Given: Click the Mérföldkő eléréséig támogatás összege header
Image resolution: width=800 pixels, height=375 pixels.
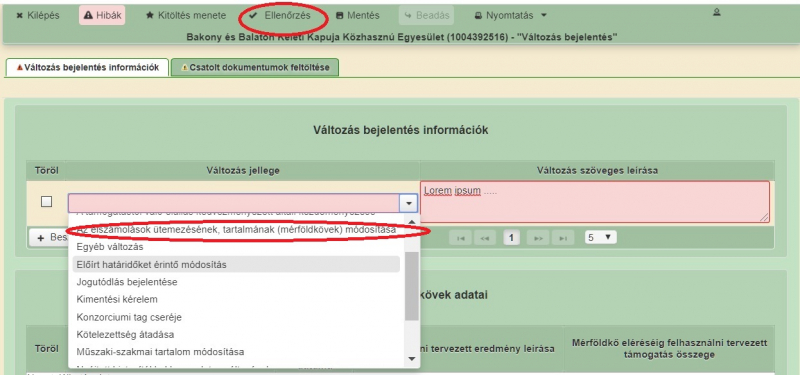Looking at the screenshot, I should pos(669,348).
